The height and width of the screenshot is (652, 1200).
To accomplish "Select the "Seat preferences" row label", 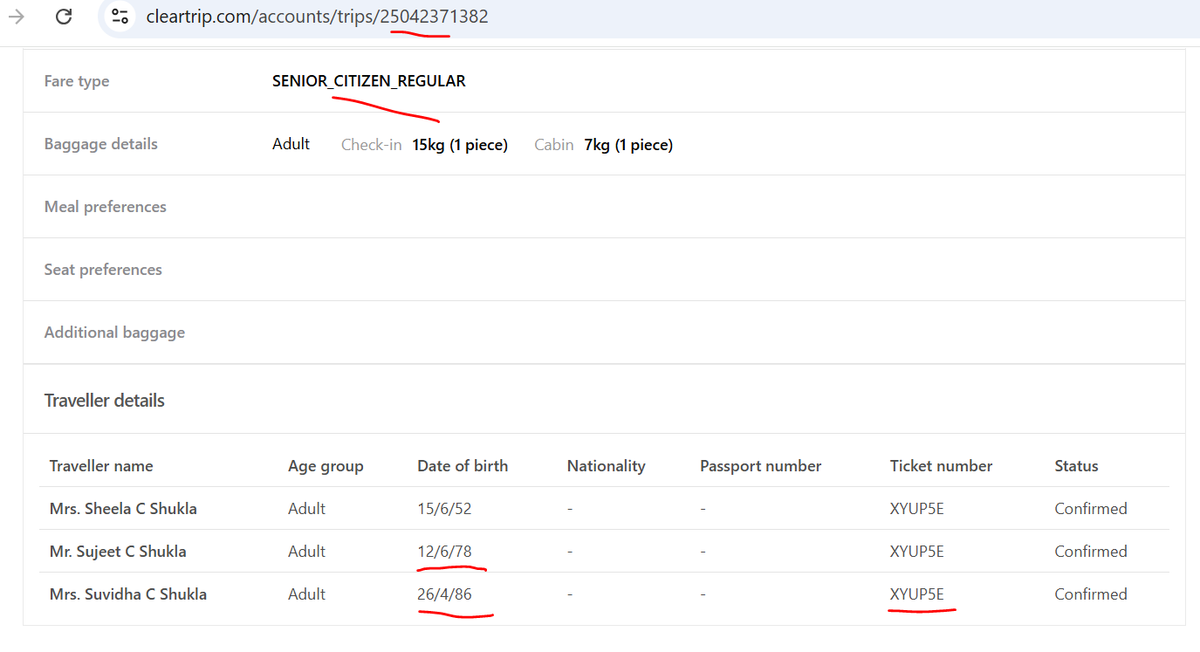I will coord(103,270).
